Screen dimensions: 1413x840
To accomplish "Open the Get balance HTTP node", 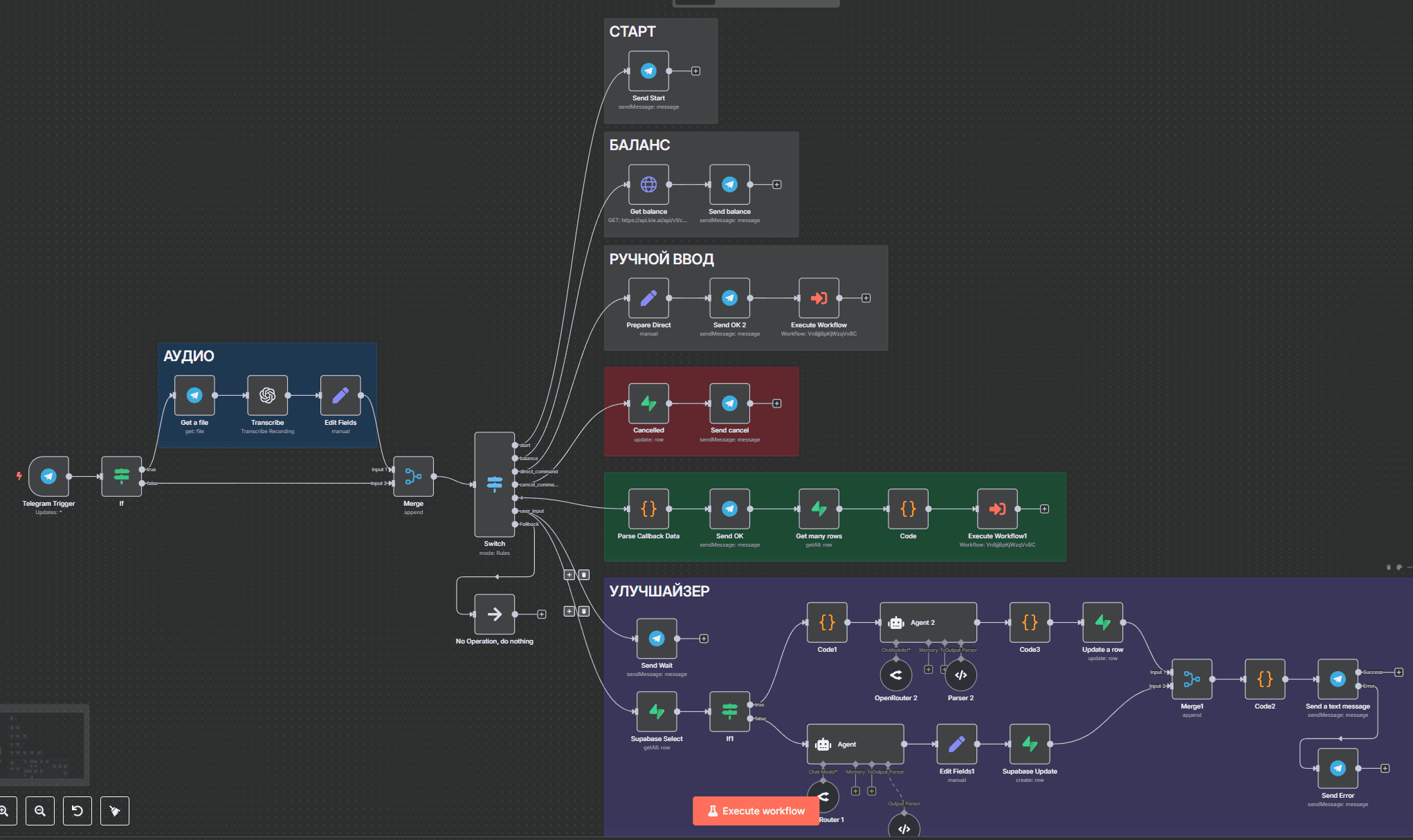I will pos(648,185).
